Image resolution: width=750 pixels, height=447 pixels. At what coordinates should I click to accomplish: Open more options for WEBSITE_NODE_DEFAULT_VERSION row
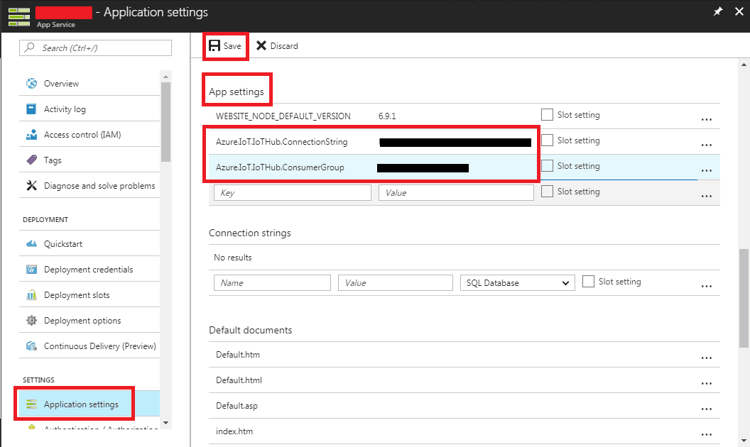[x=706, y=119]
